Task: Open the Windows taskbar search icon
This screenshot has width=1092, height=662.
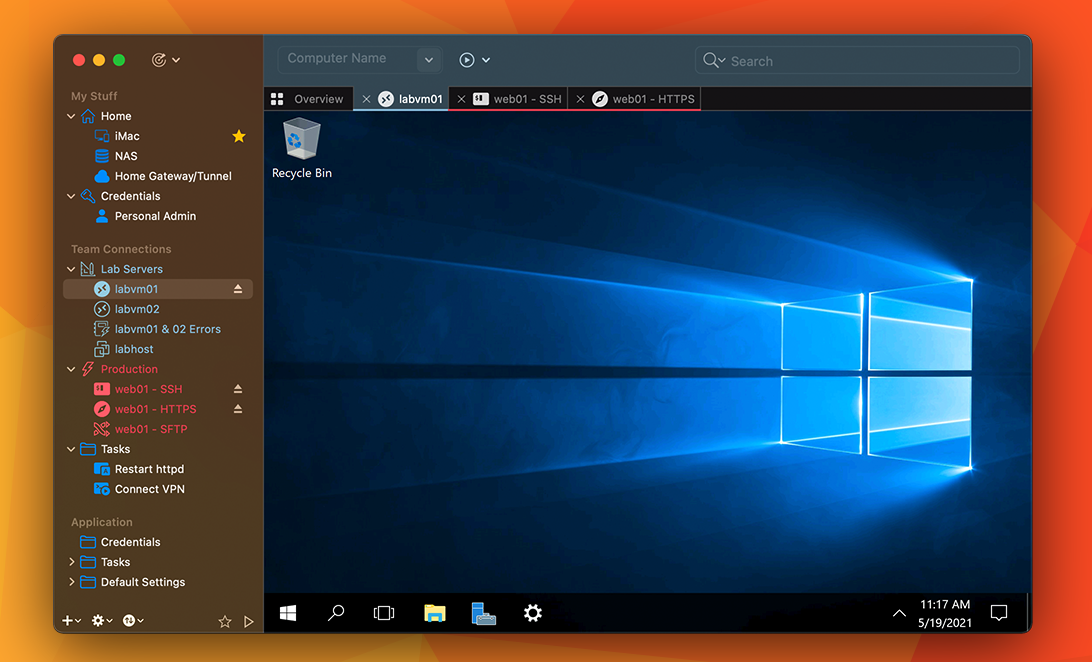Action: (x=336, y=613)
